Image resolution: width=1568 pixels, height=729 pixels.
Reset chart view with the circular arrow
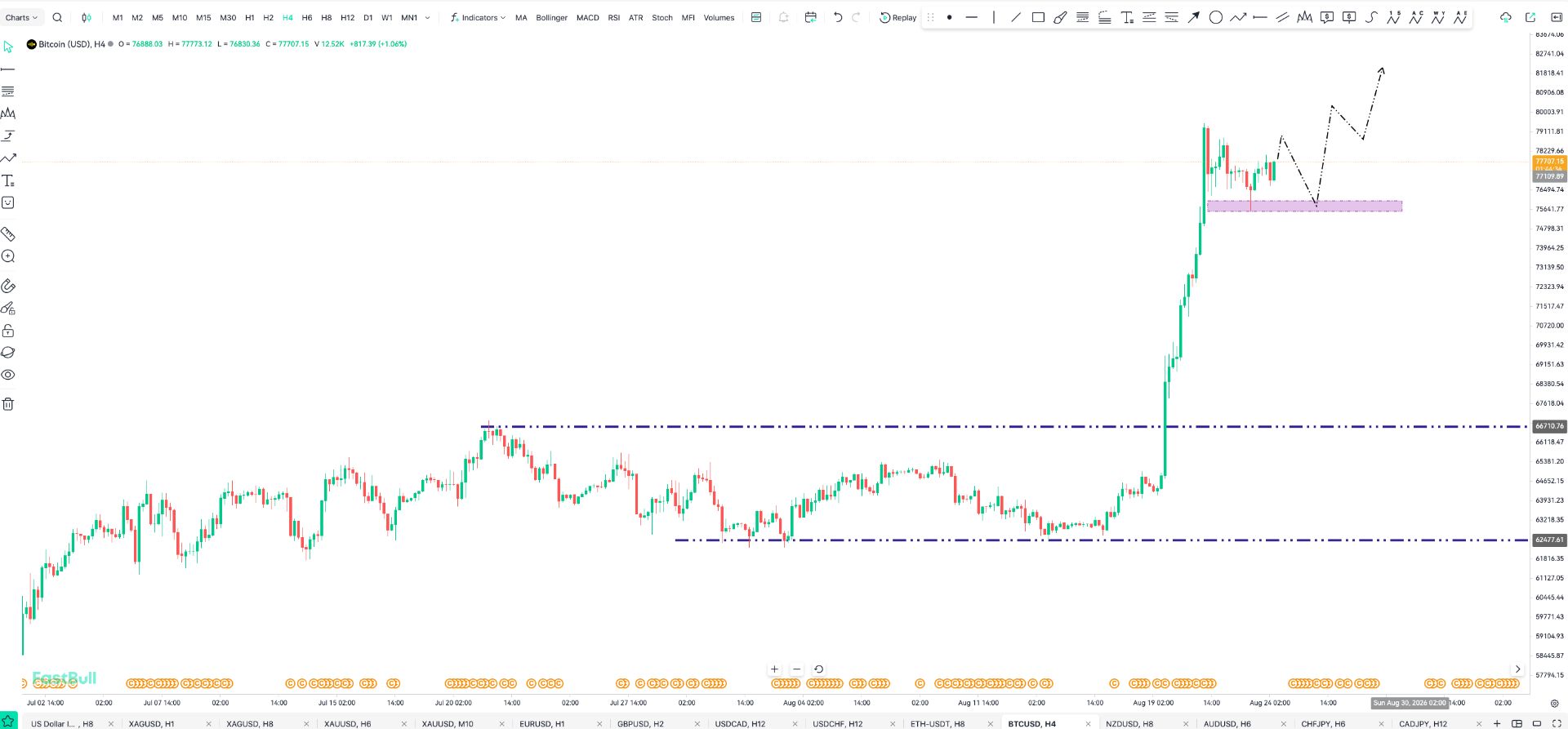click(818, 669)
